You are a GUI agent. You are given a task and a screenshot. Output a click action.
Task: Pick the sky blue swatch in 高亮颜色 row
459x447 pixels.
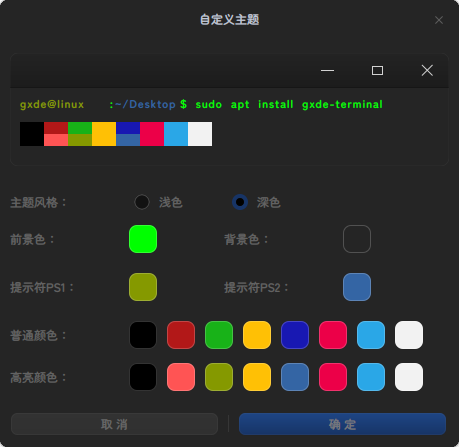(371, 377)
